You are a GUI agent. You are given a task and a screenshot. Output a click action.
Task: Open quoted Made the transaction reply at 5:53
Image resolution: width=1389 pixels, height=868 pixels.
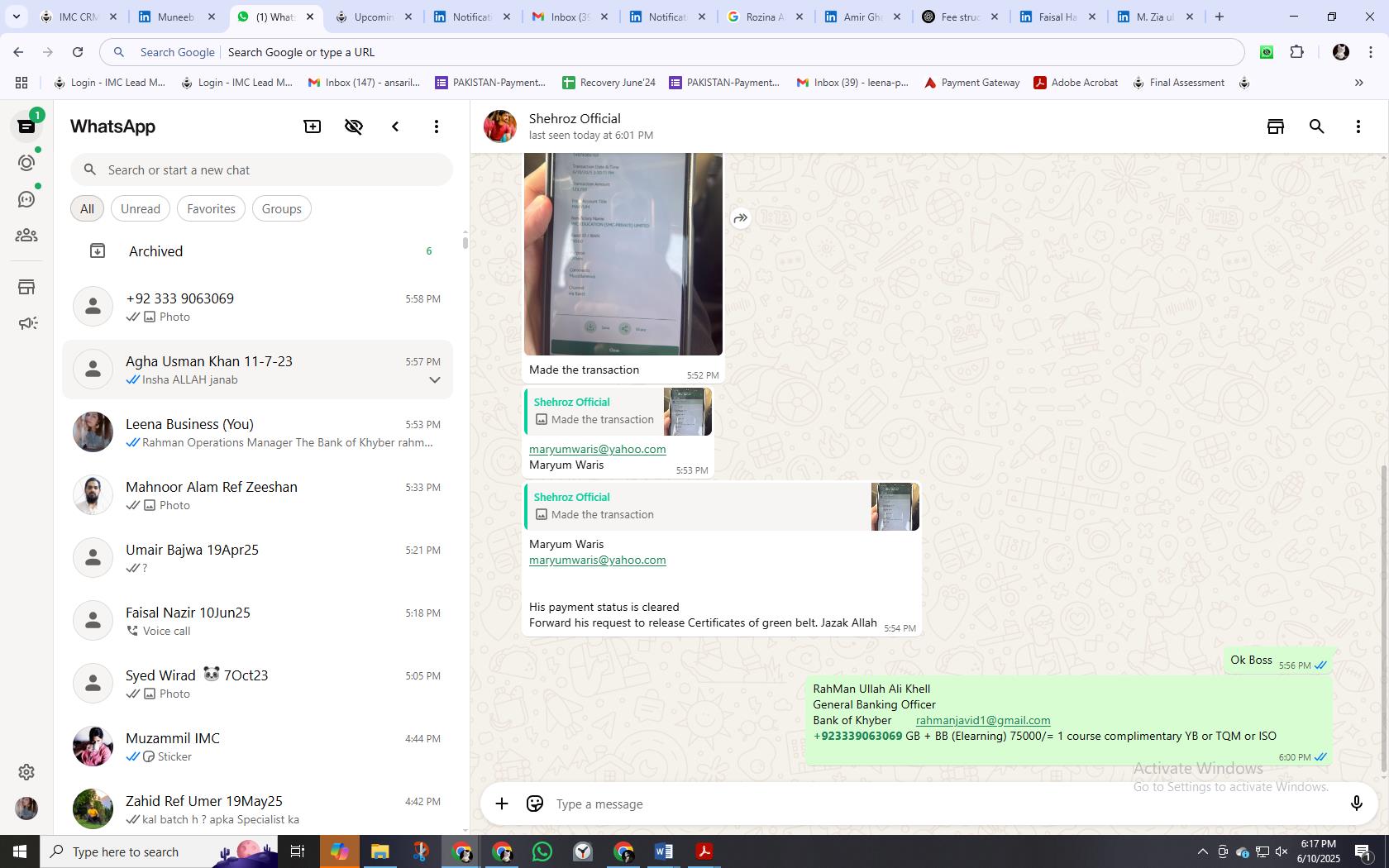pyautogui.click(x=618, y=411)
